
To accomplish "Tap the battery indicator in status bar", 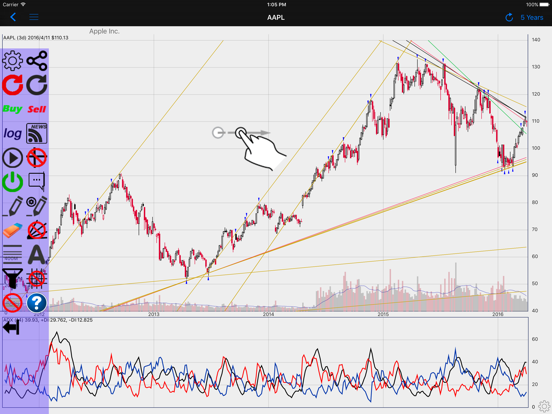I will [x=544, y=5].
